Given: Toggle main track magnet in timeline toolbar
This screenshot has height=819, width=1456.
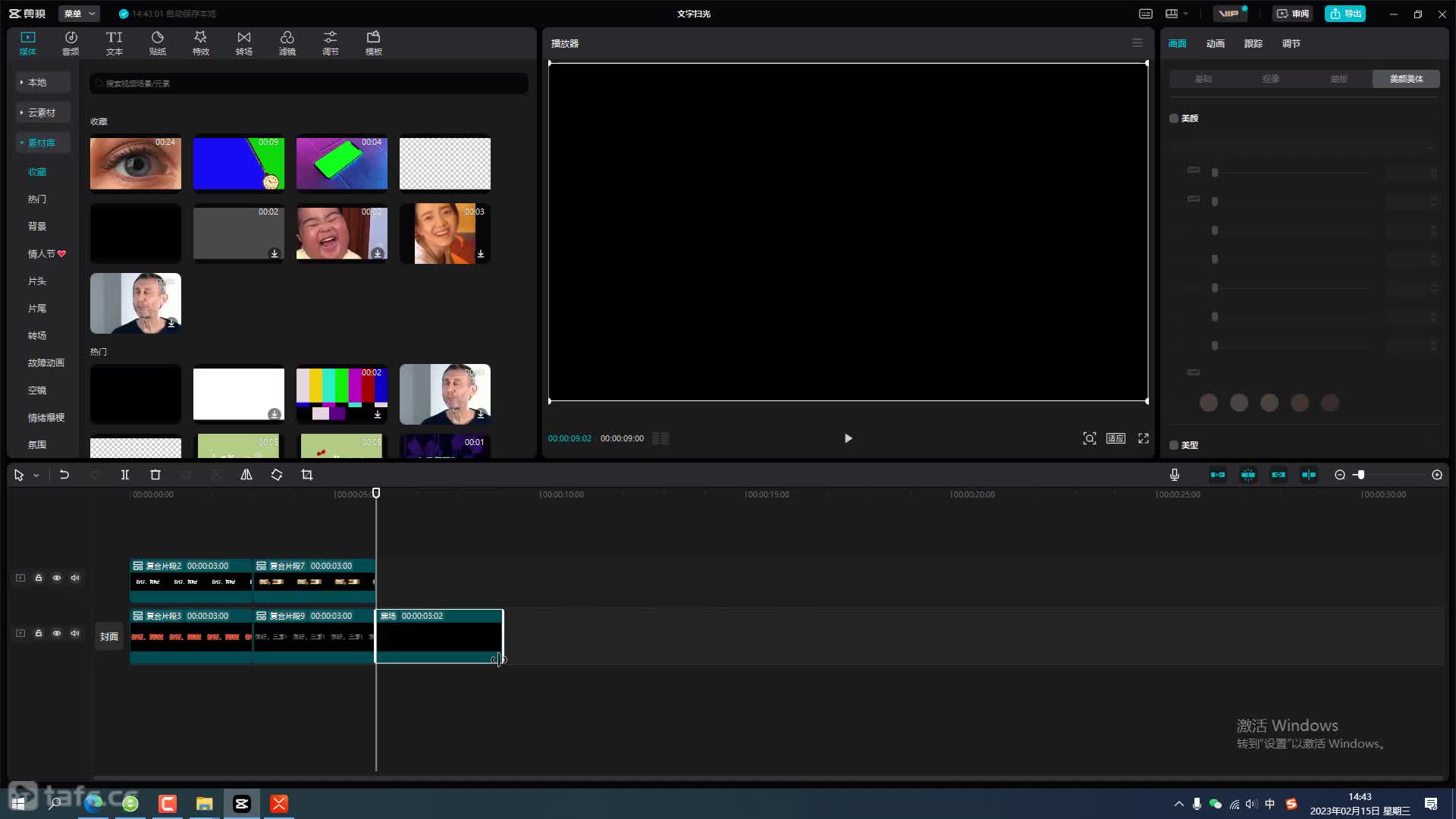Looking at the screenshot, I should (x=1218, y=475).
